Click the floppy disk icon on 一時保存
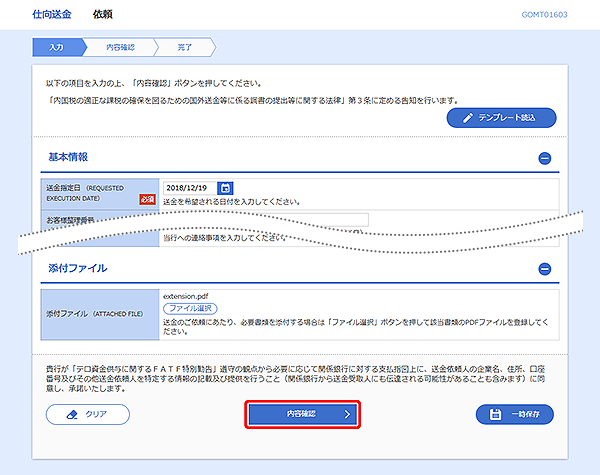Screen dimensions: 600x475 point(497,413)
